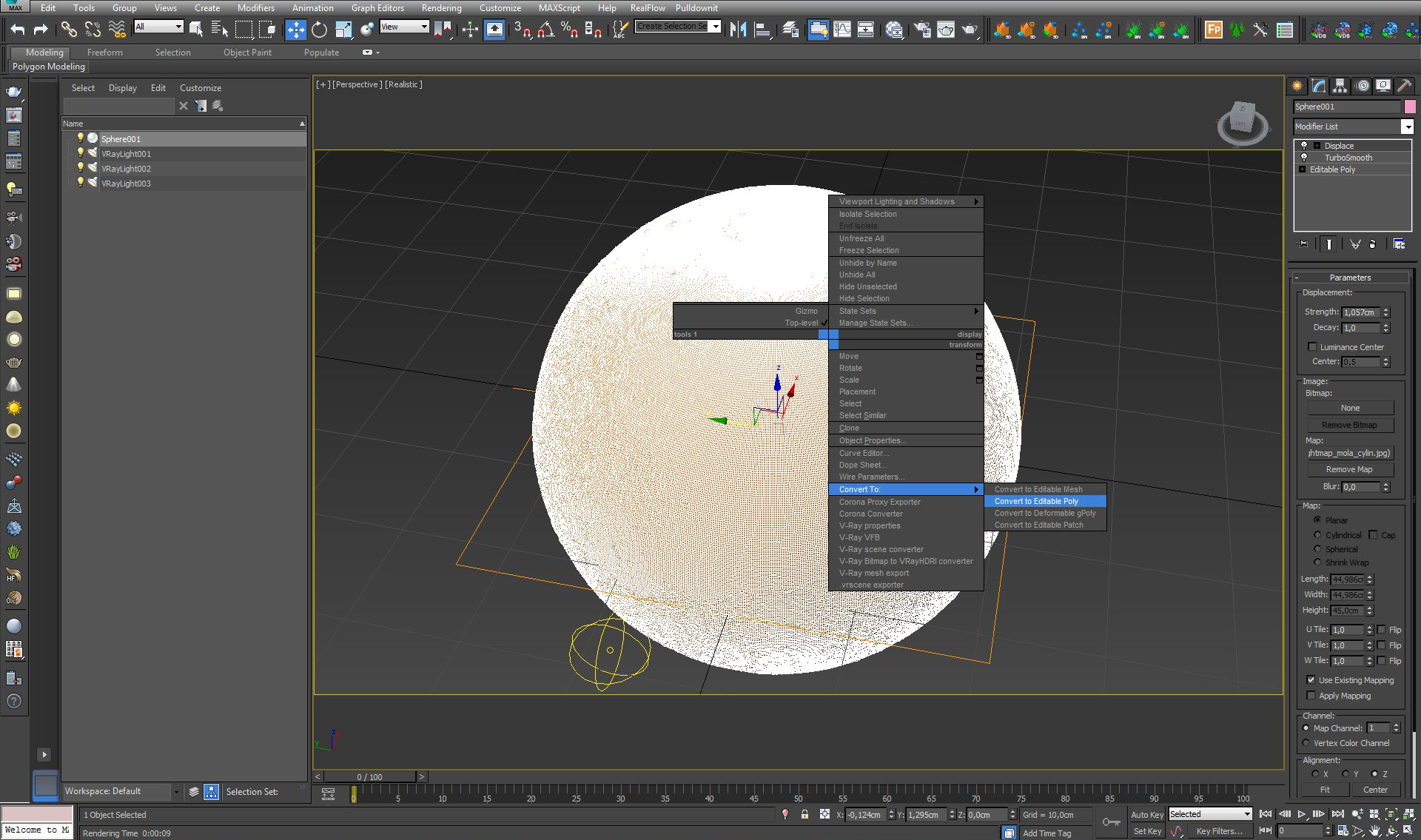
Task: Clear the scene explorer search with X icon
Action: pos(184,106)
